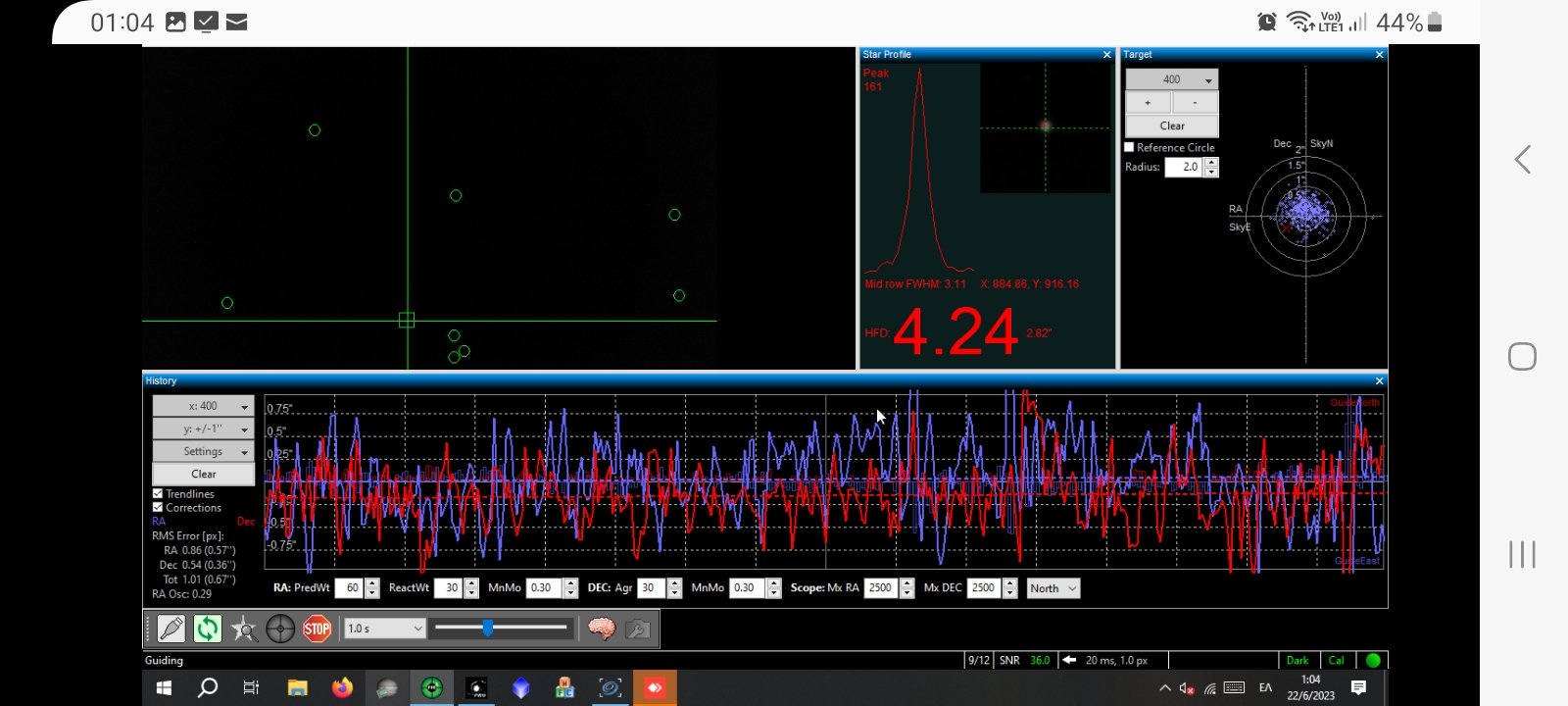This screenshot has width=1568, height=706.
Task: Open the exposure time 1.0 s dropdown
Action: (385, 629)
